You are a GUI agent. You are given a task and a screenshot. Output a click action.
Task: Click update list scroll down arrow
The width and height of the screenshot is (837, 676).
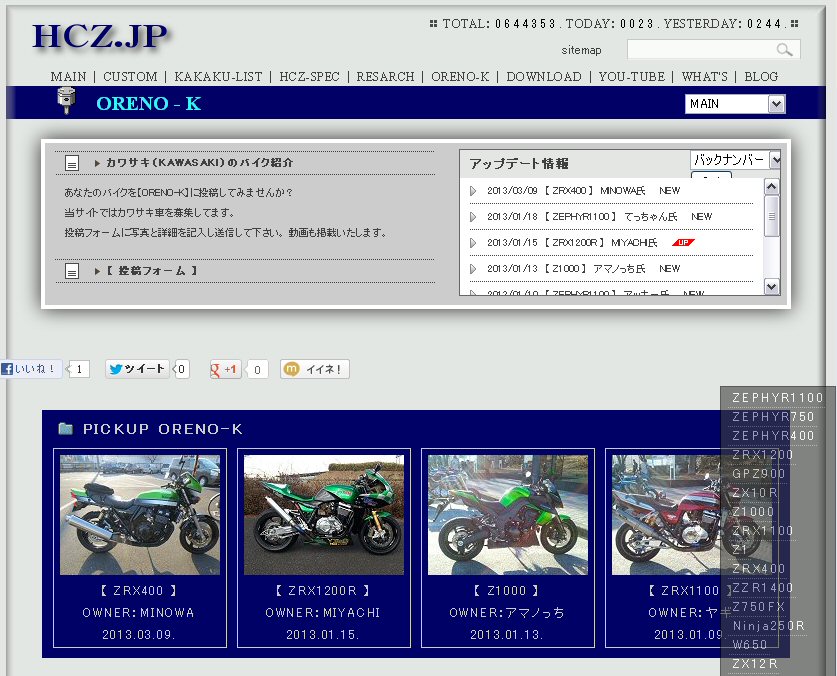pyautogui.click(x=771, y=286)
